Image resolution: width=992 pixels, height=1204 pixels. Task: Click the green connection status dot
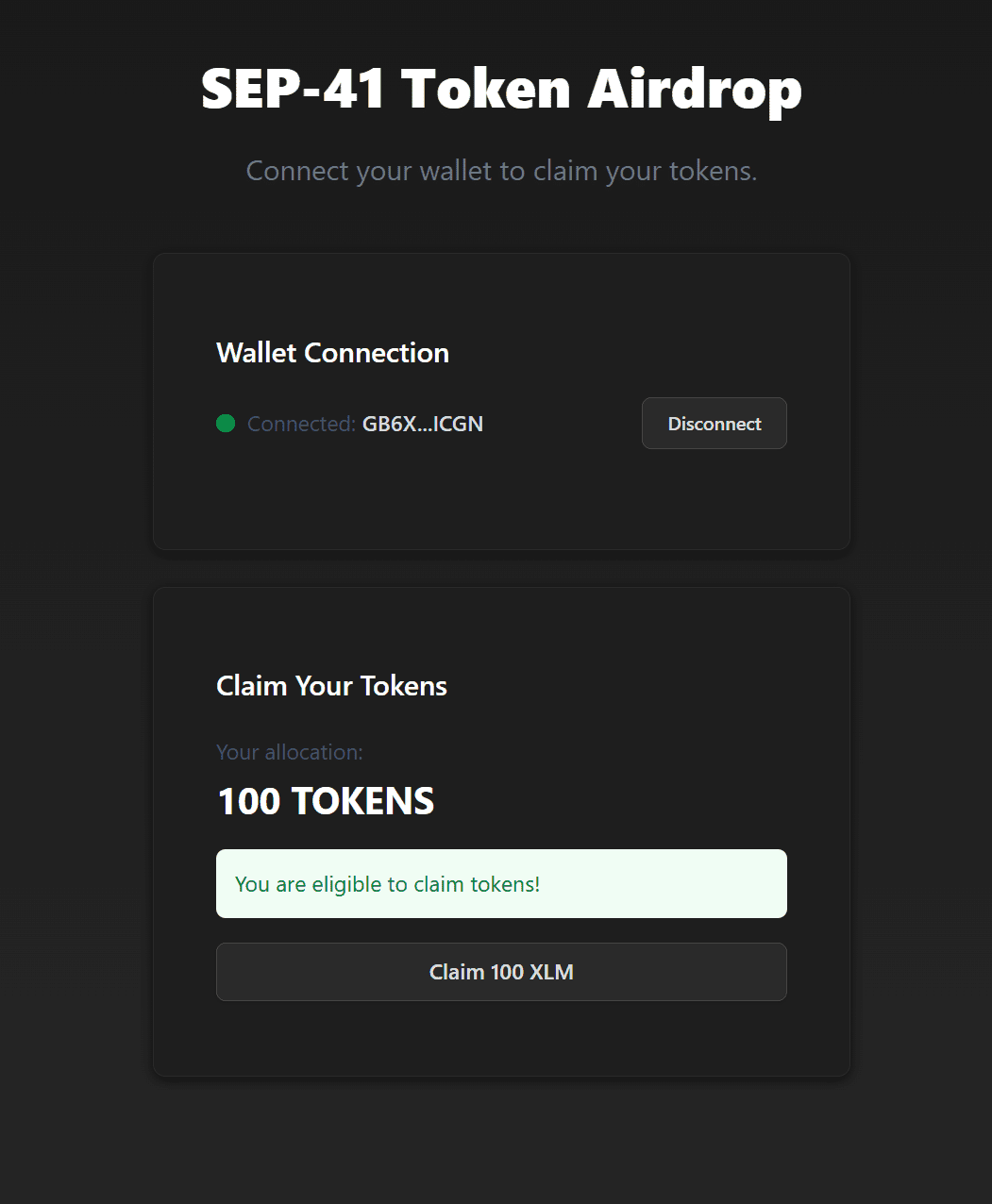click(x=226, y=424)
